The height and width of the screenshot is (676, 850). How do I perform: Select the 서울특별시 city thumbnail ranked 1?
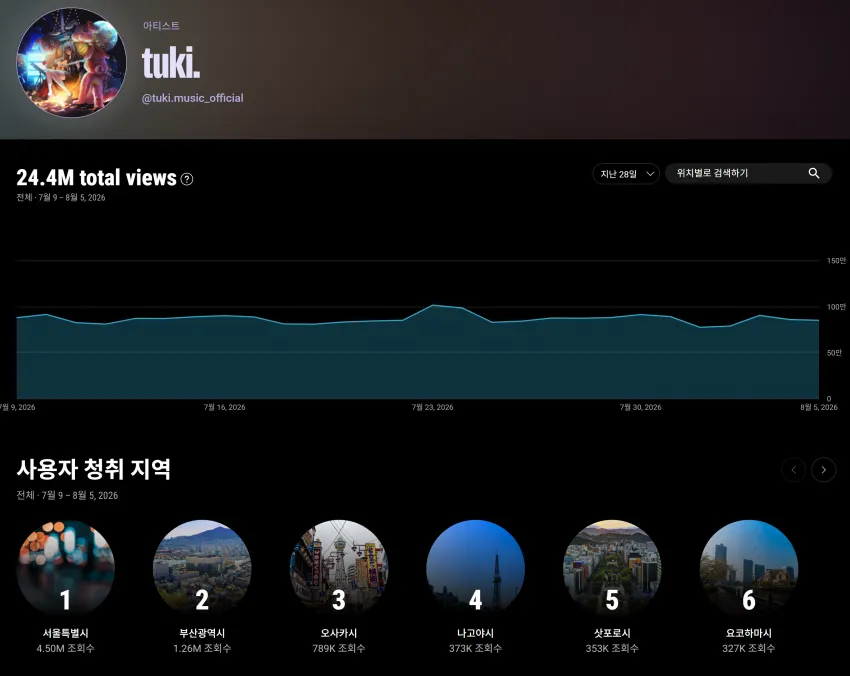click(x=66, y=569)
